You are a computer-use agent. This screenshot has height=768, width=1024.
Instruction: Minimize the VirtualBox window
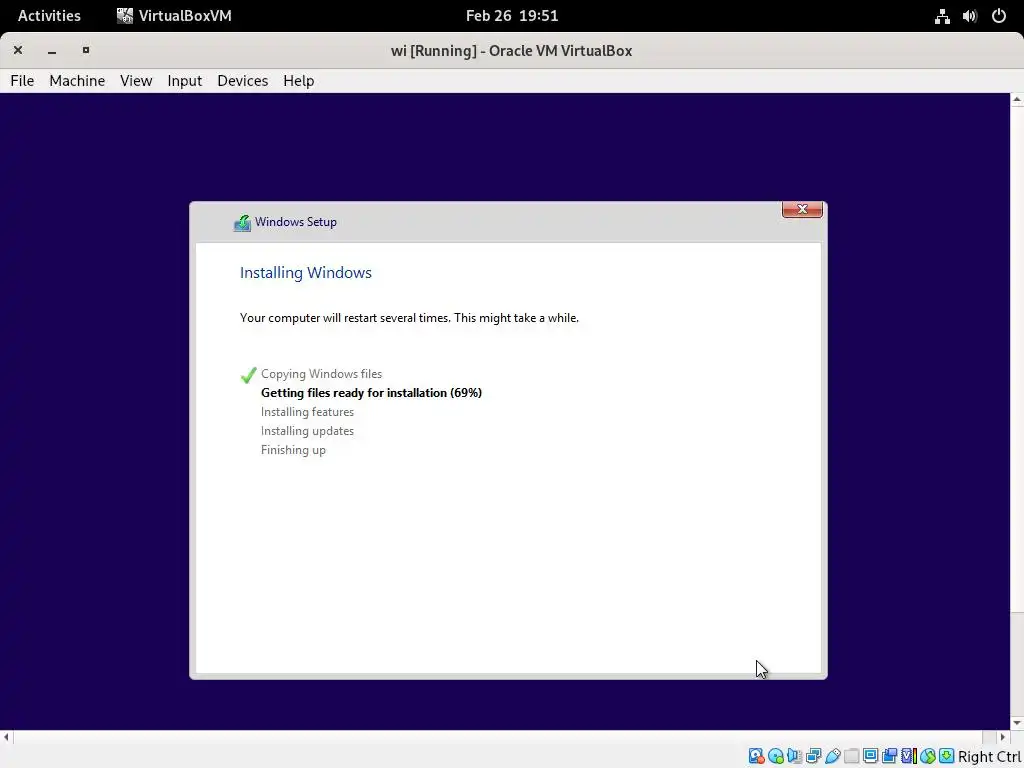pyautogui.click(x=52, y=50)
